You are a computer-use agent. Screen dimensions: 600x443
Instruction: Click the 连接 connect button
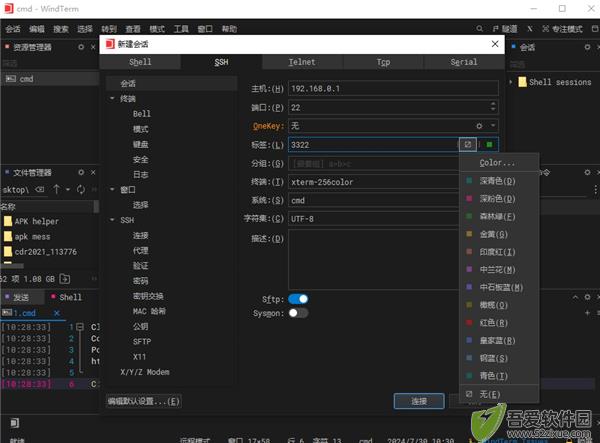(x=419, y=401)
